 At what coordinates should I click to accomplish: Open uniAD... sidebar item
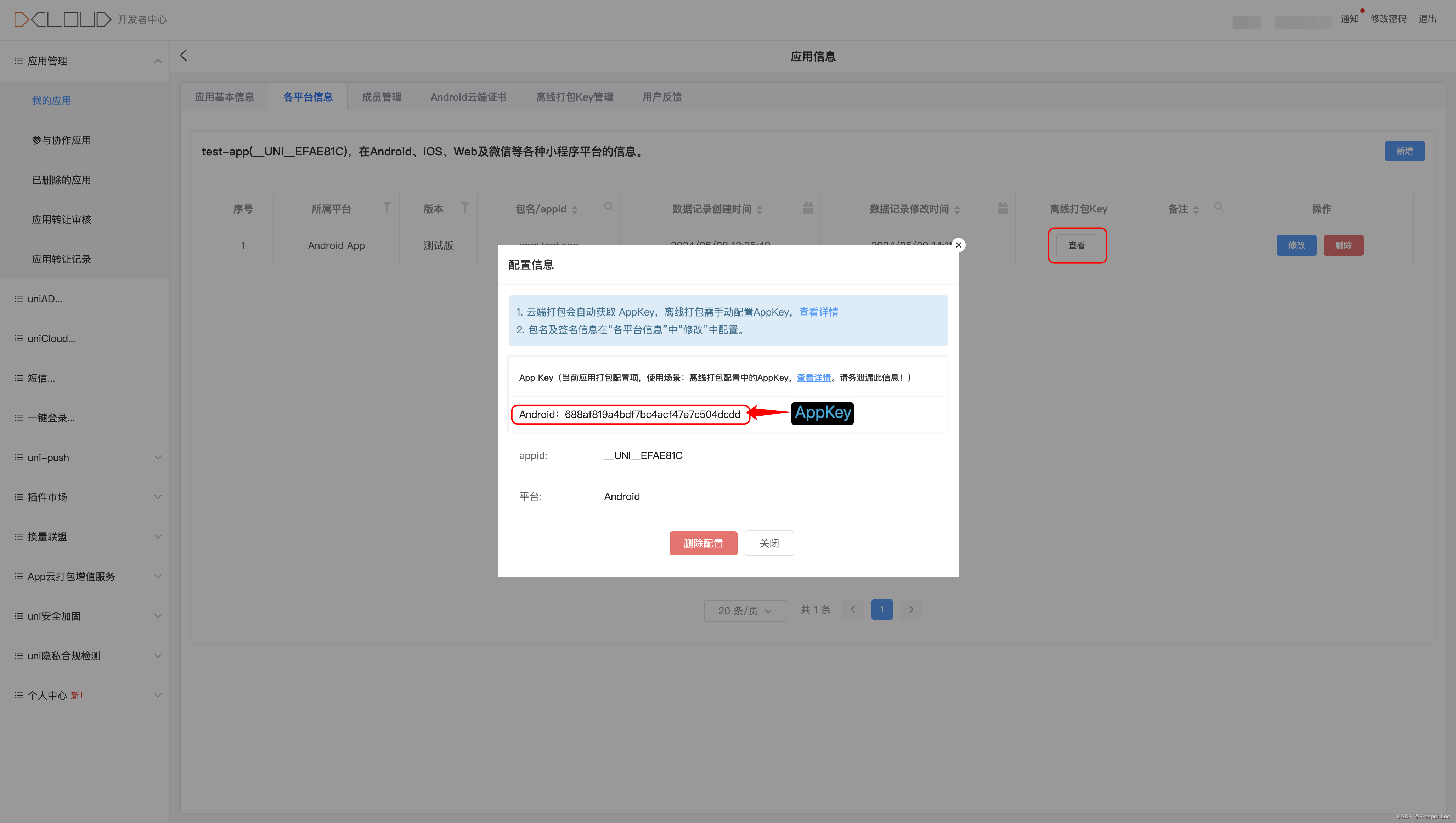45,299
